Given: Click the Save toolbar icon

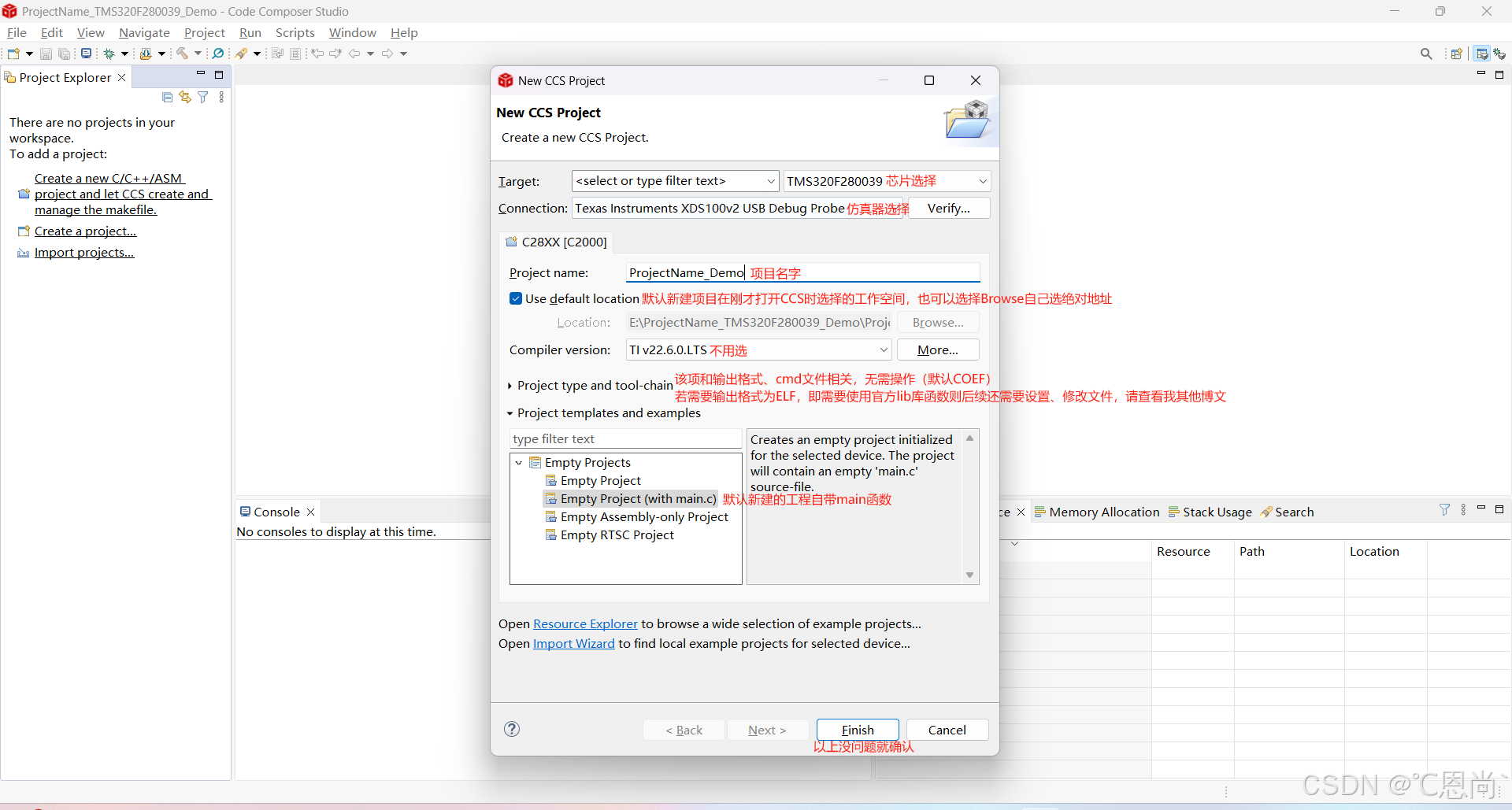Looking at the screenshot, I should (x=46, y=54).
